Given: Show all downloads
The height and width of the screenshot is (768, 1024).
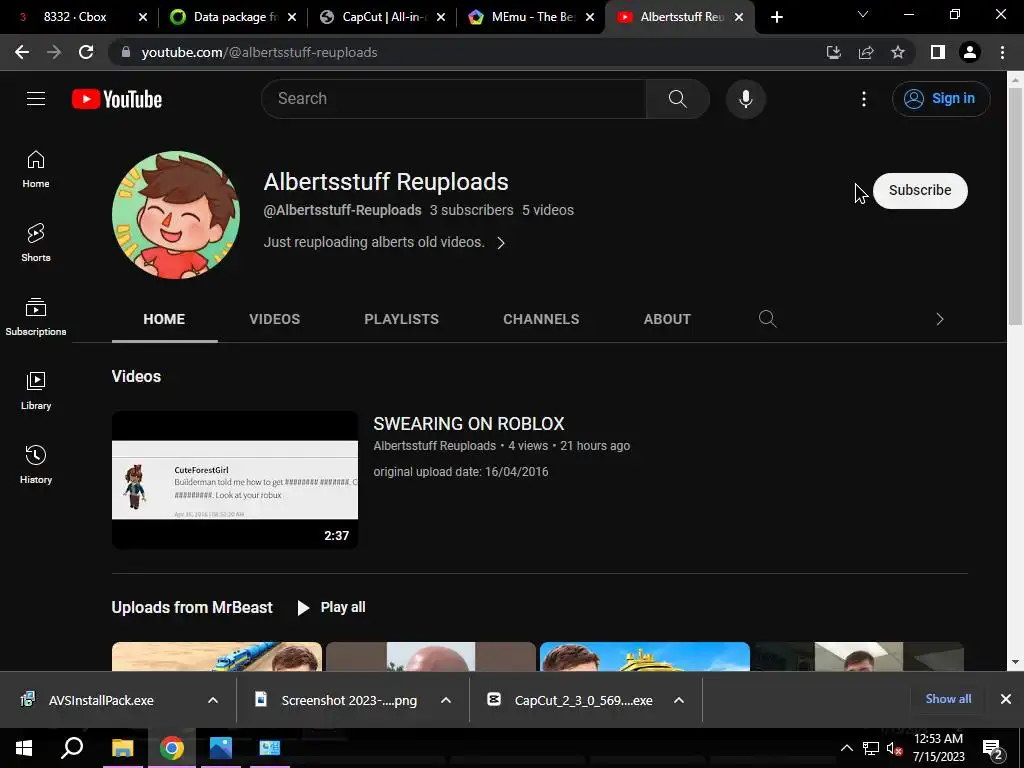Looking at the screenshot, I should (948, 699).
